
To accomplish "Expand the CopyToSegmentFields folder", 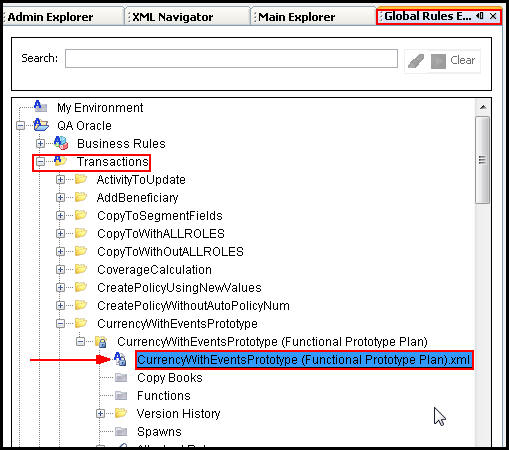I will [x=60, y=216].
